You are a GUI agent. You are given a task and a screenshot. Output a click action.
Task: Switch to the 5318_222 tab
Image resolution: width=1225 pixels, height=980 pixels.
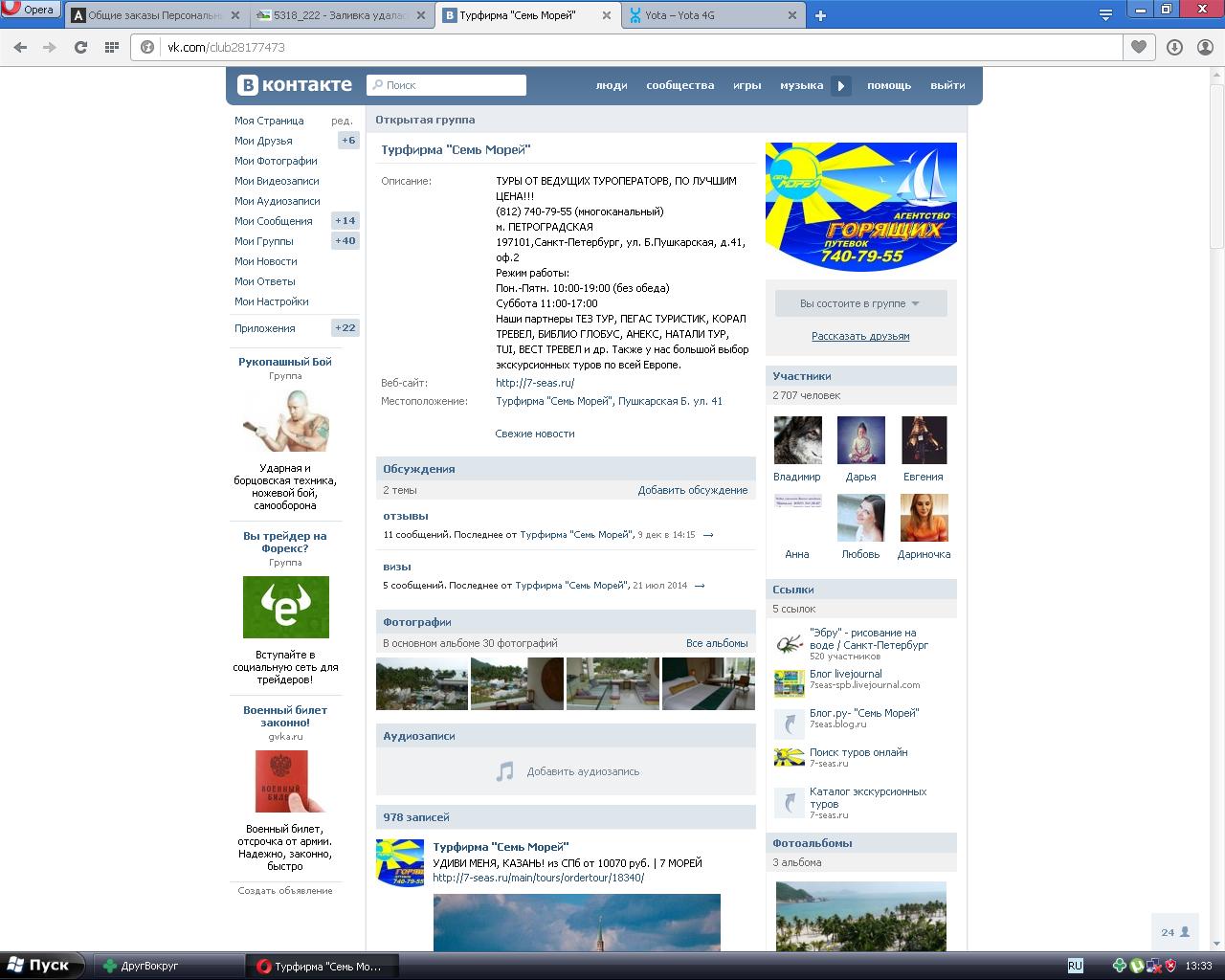[343, 15]
